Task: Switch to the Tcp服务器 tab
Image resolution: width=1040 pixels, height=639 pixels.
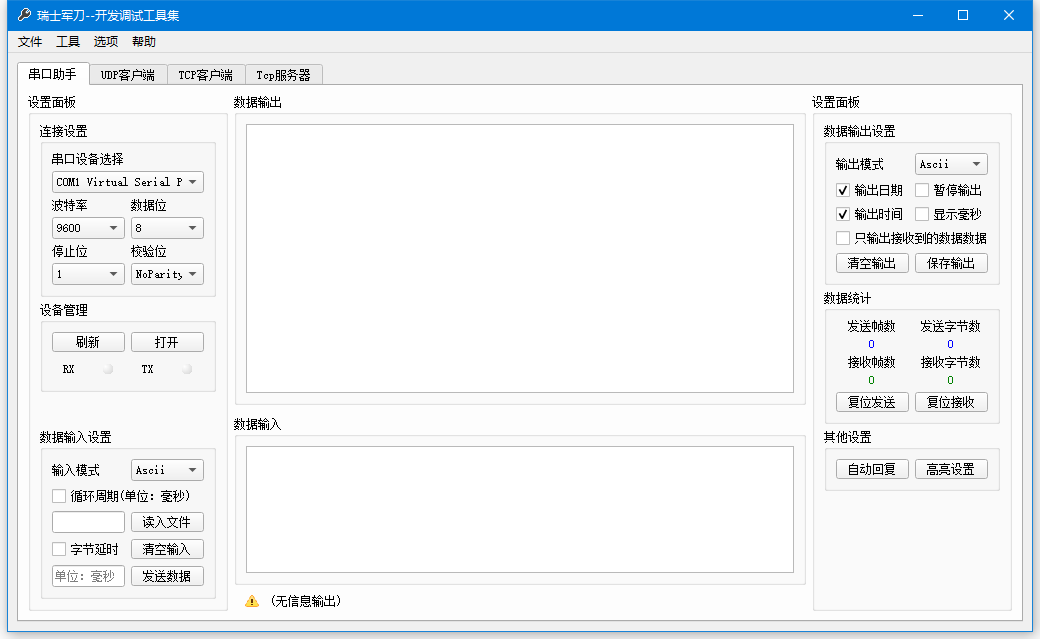Action: [286, 73]
